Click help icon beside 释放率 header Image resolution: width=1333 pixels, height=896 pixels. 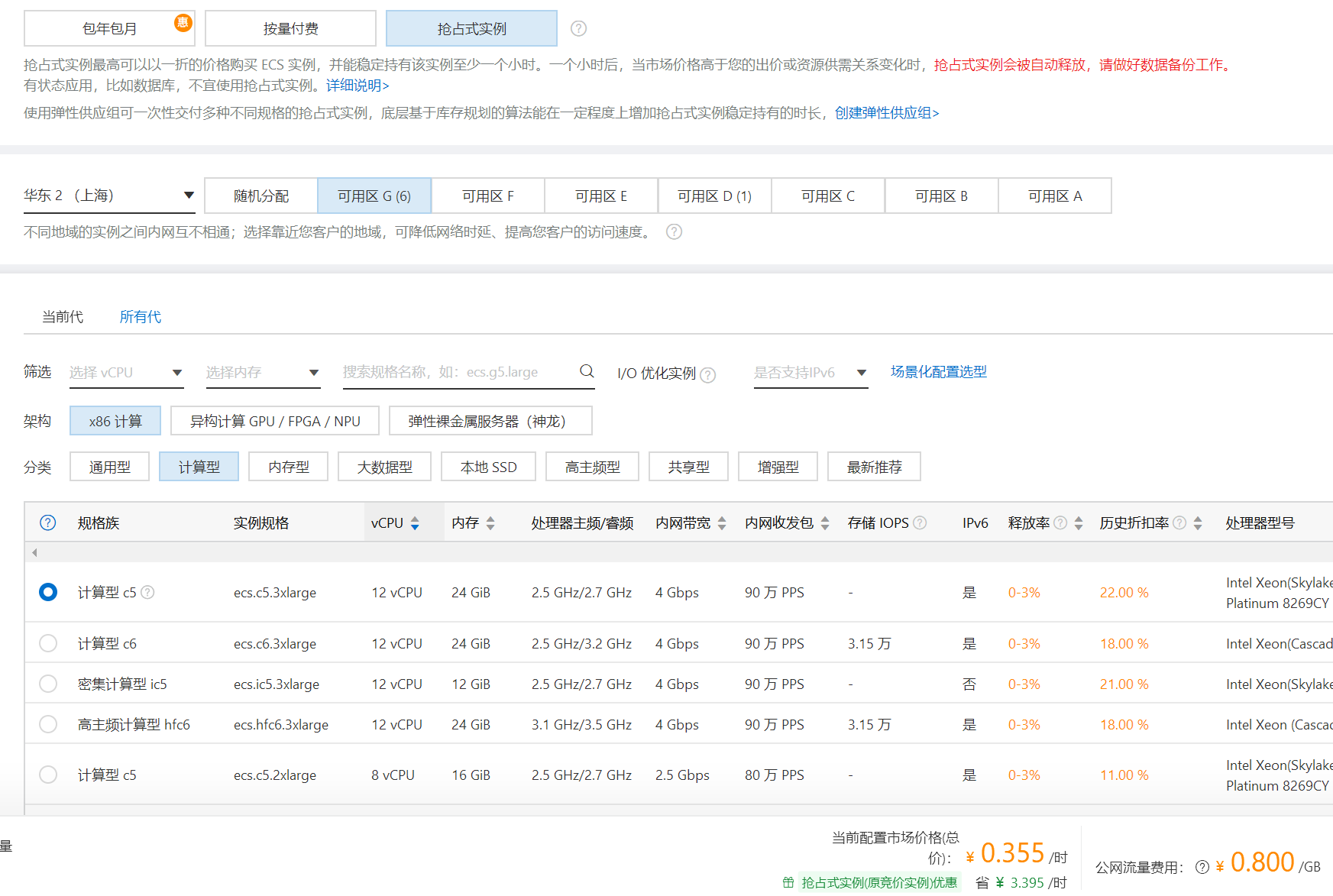tap(1060, 522)
